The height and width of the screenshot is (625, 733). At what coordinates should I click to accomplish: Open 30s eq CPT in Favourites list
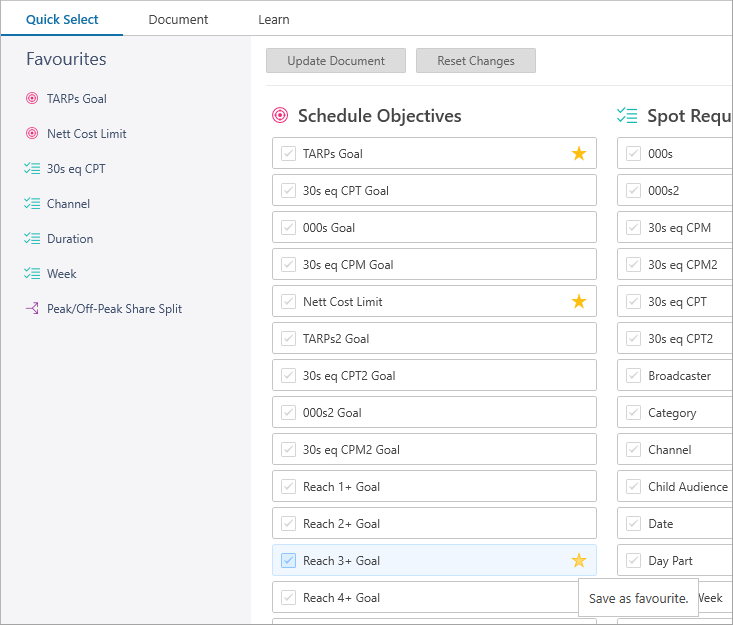pyautogui.click(x=76, y=169)
